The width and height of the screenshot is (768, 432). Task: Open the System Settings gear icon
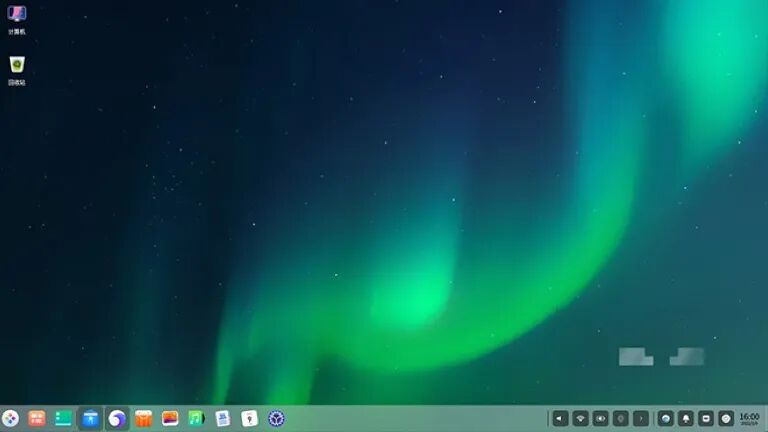click(x=276, y=418)
